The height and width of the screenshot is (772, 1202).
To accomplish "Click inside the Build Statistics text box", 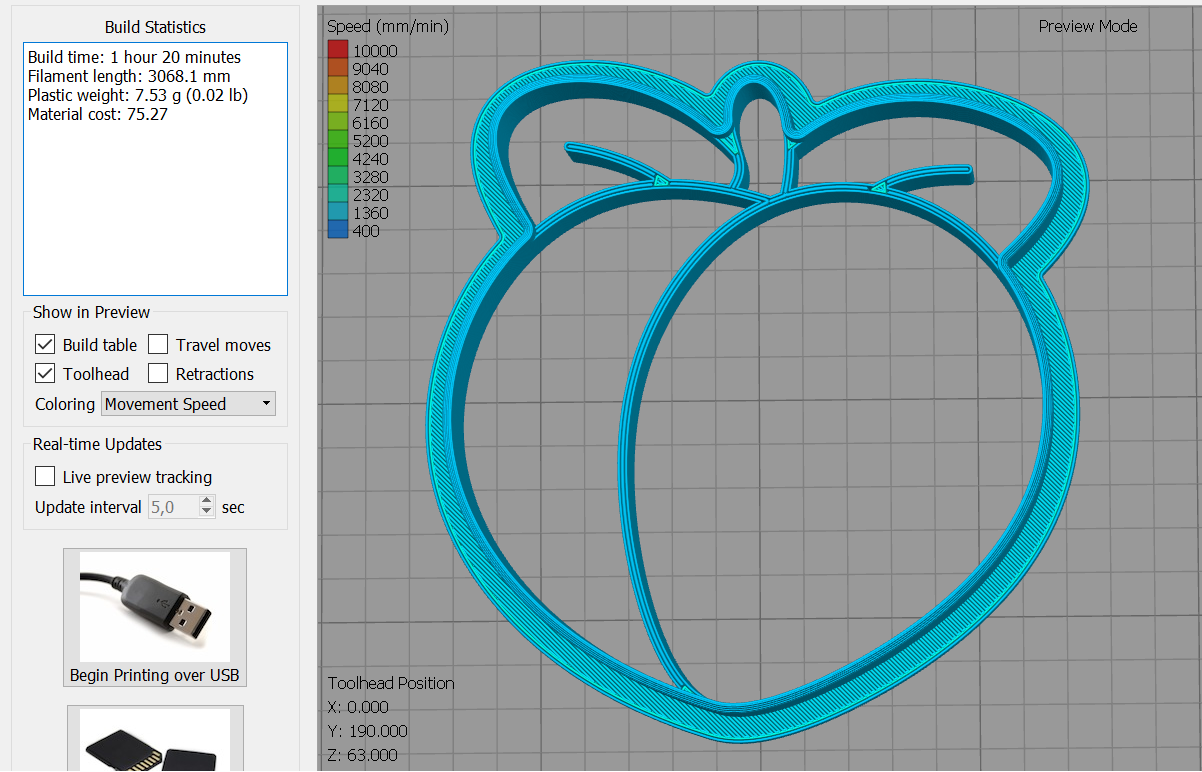I will pos(155,200).
